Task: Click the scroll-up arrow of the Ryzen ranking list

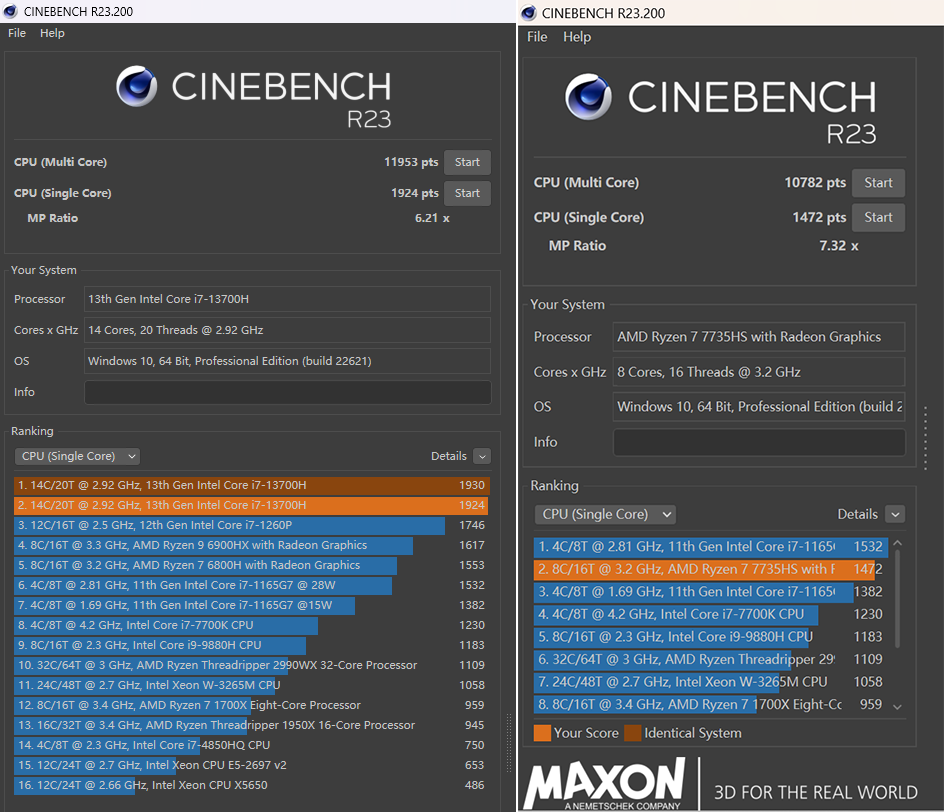Action: (897, 543)
